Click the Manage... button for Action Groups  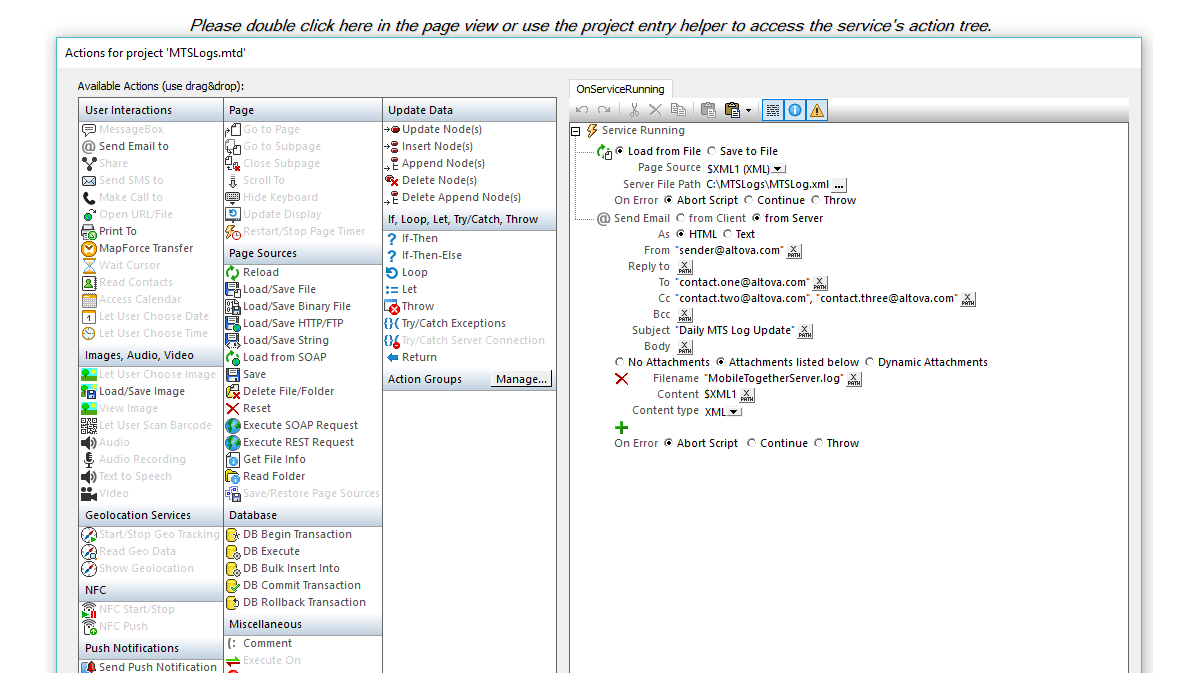pyautogui.click(x=521, y=379)
